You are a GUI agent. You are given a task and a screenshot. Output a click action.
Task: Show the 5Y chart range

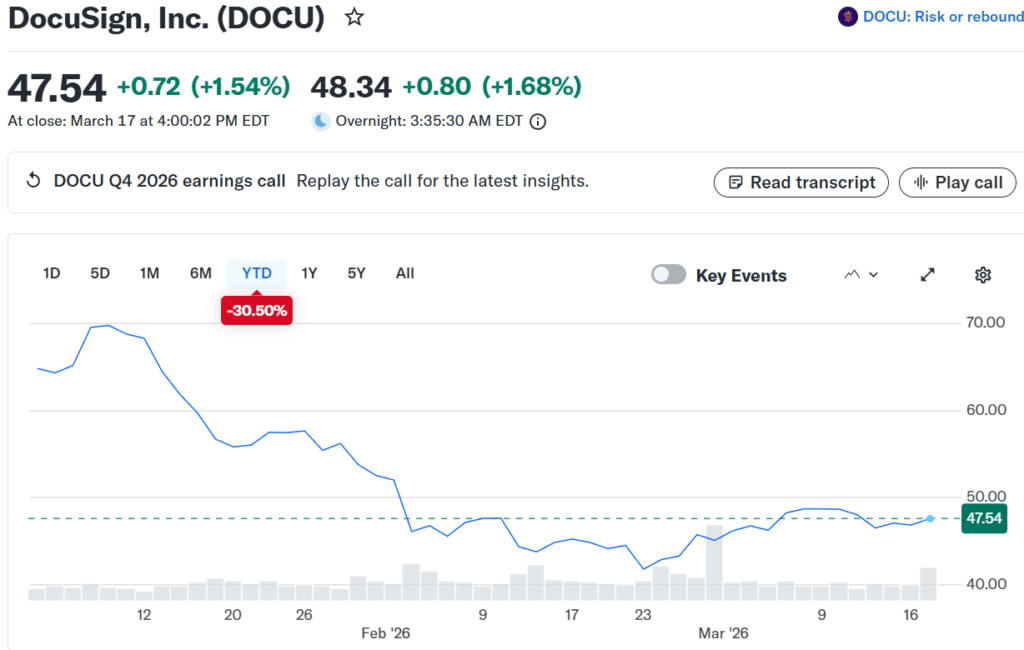pyautogui.click(x=356, y=273)
